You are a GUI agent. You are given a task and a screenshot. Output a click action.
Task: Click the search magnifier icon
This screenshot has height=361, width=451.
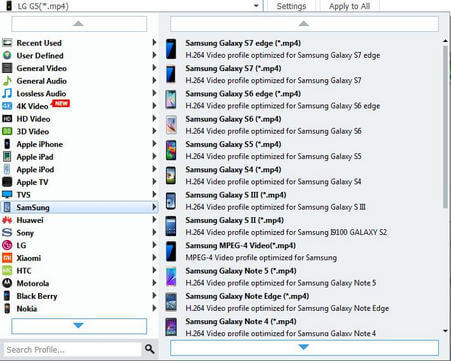pyautogui.click(x=149, y=349)
